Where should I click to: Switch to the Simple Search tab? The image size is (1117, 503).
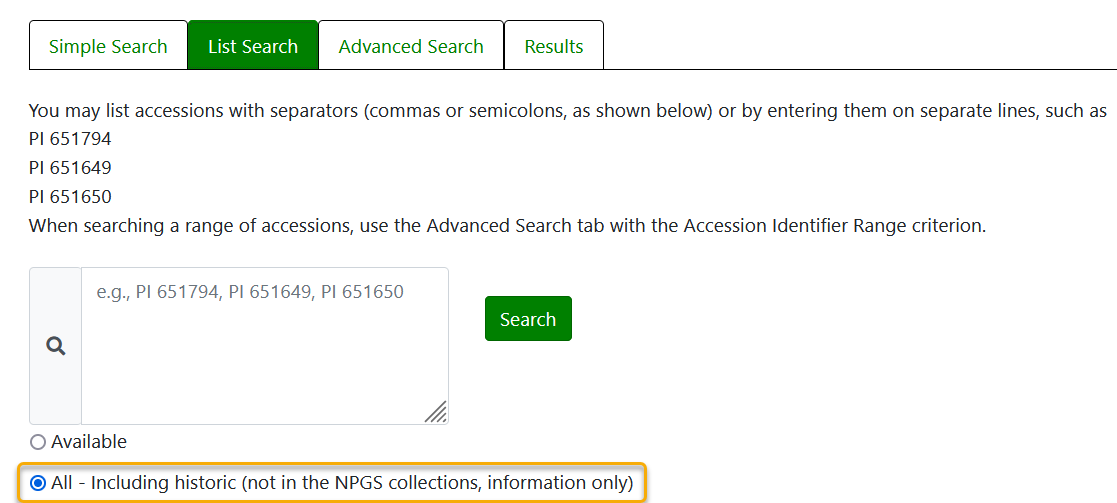pos(108,45)
